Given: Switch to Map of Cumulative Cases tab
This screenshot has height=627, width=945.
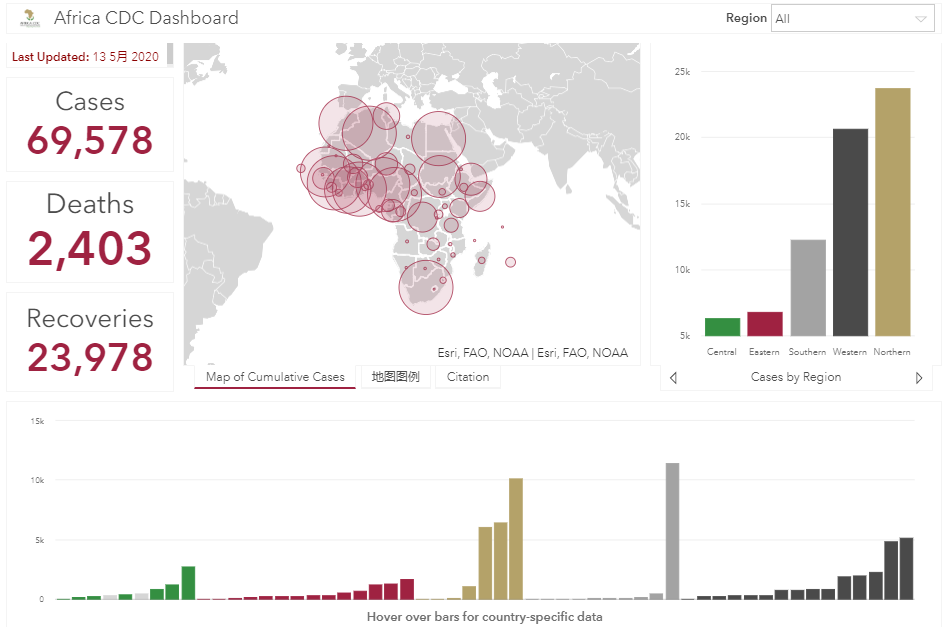Looking at the screenshot, I should click(x=275, y=377).
